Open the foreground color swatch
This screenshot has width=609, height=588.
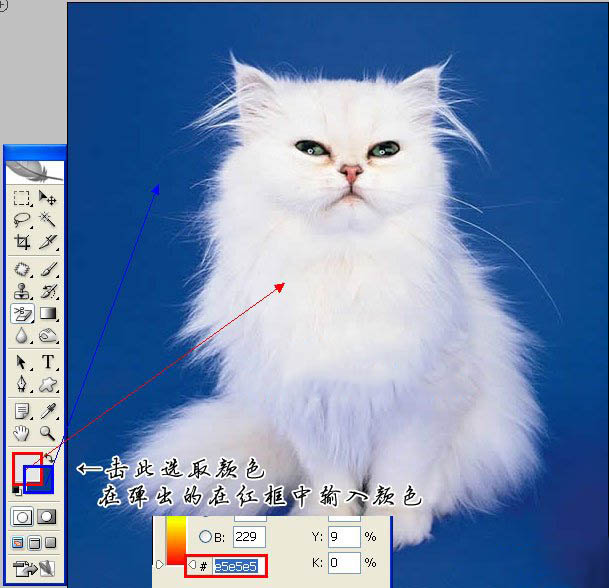(x=25, y=465)
